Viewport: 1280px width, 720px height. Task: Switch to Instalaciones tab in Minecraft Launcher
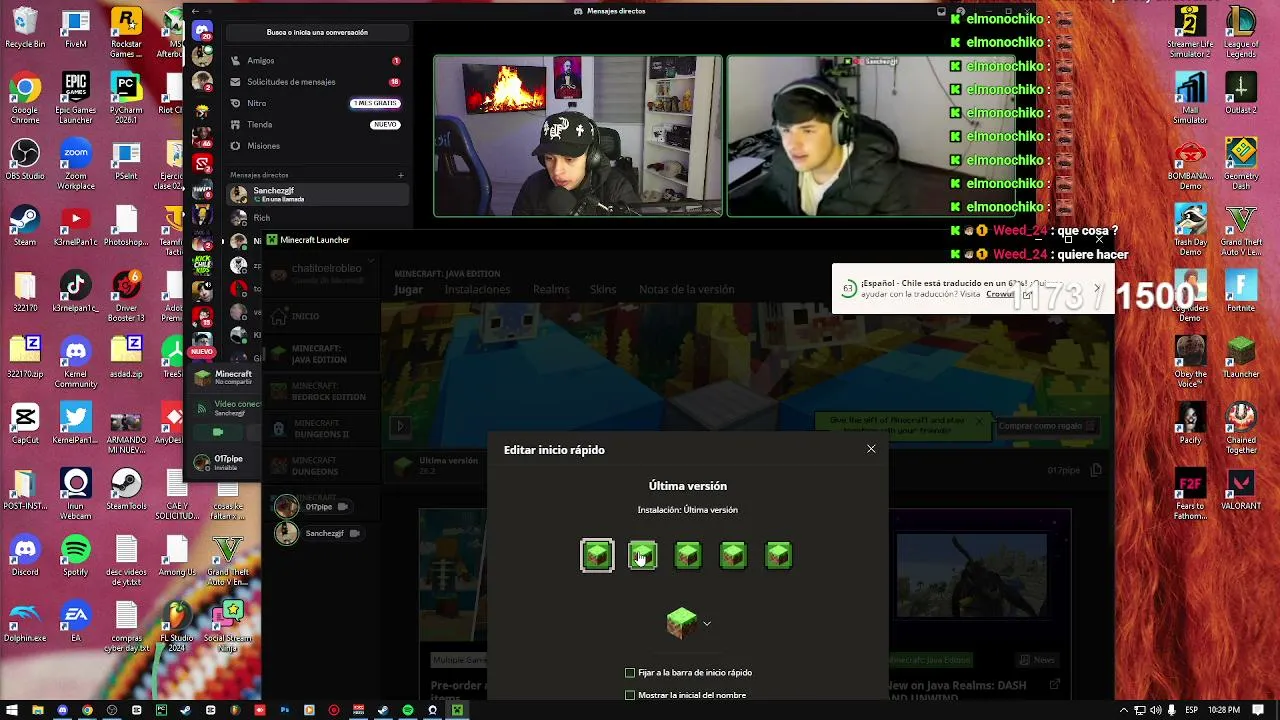coord(477,290)
